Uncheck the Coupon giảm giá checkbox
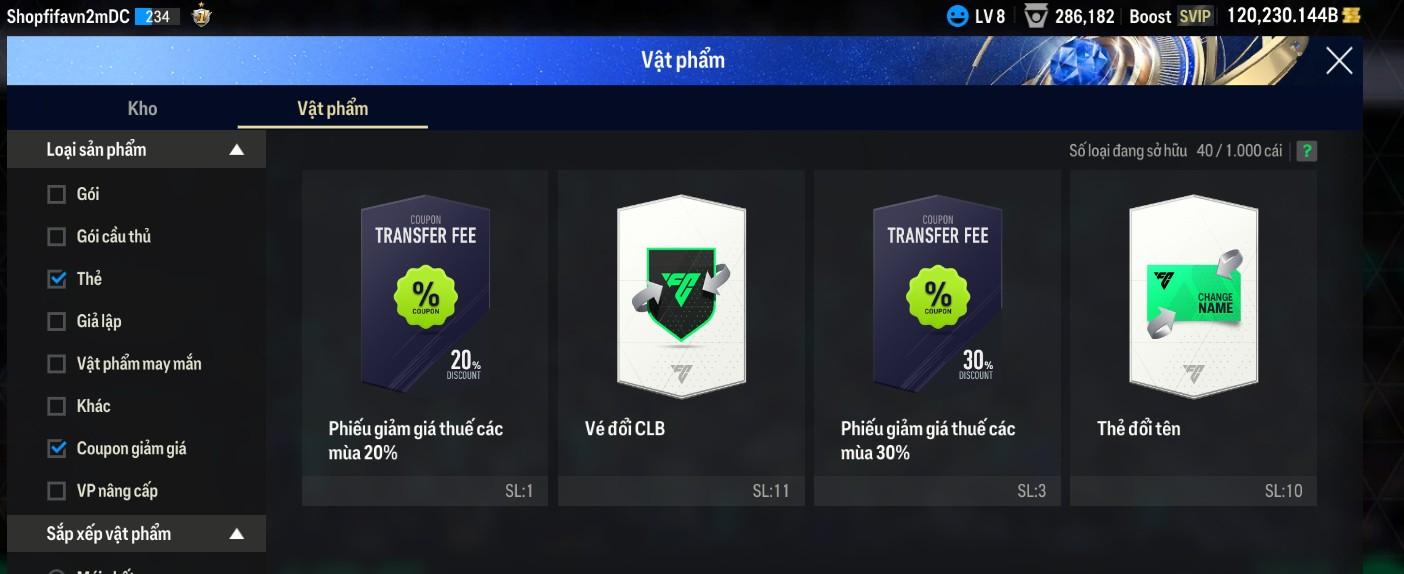Screen dimensions: 1404x574 [57, 449]
